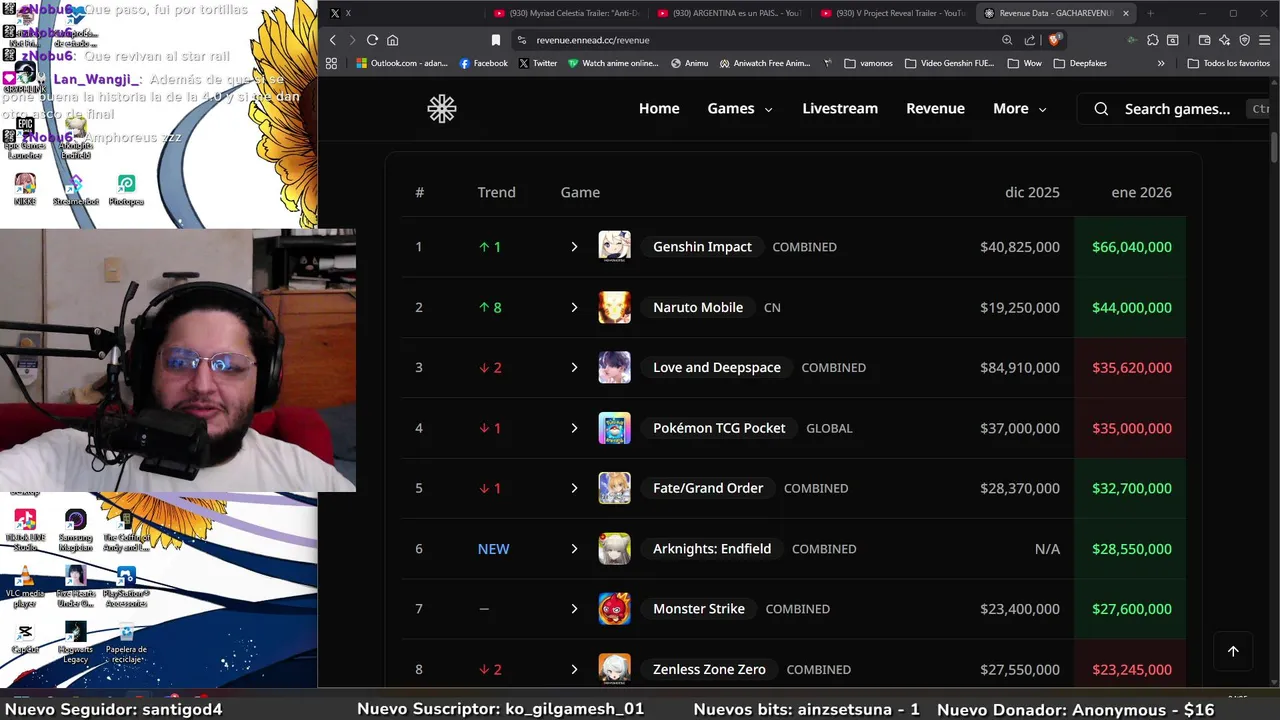The height and width of the screenshot is (720, 1280).
Task: Click the bookmark page icon in the toolbar
Action: click(x=495, y=40)
